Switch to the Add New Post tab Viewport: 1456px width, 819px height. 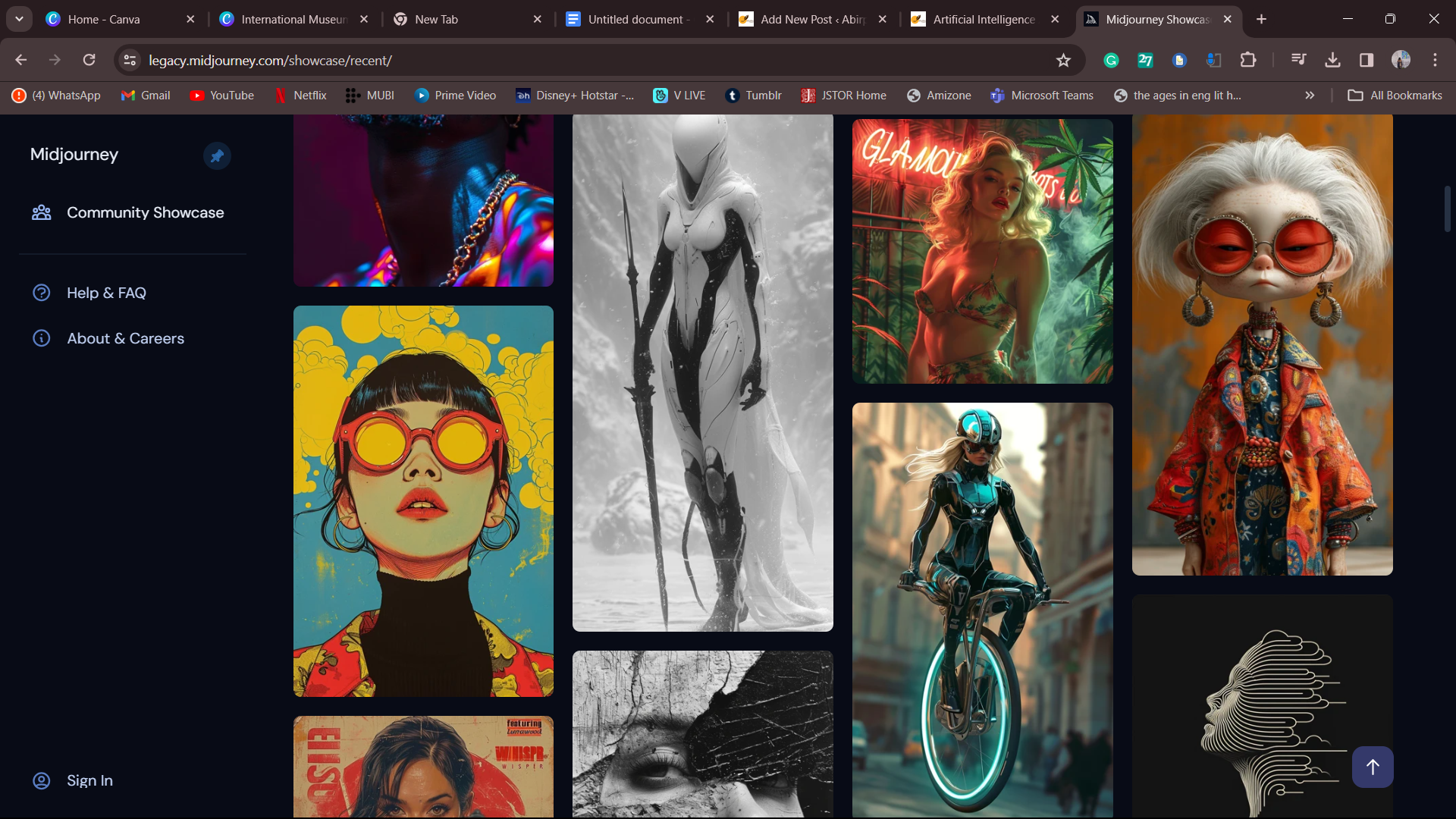(813, 19)
